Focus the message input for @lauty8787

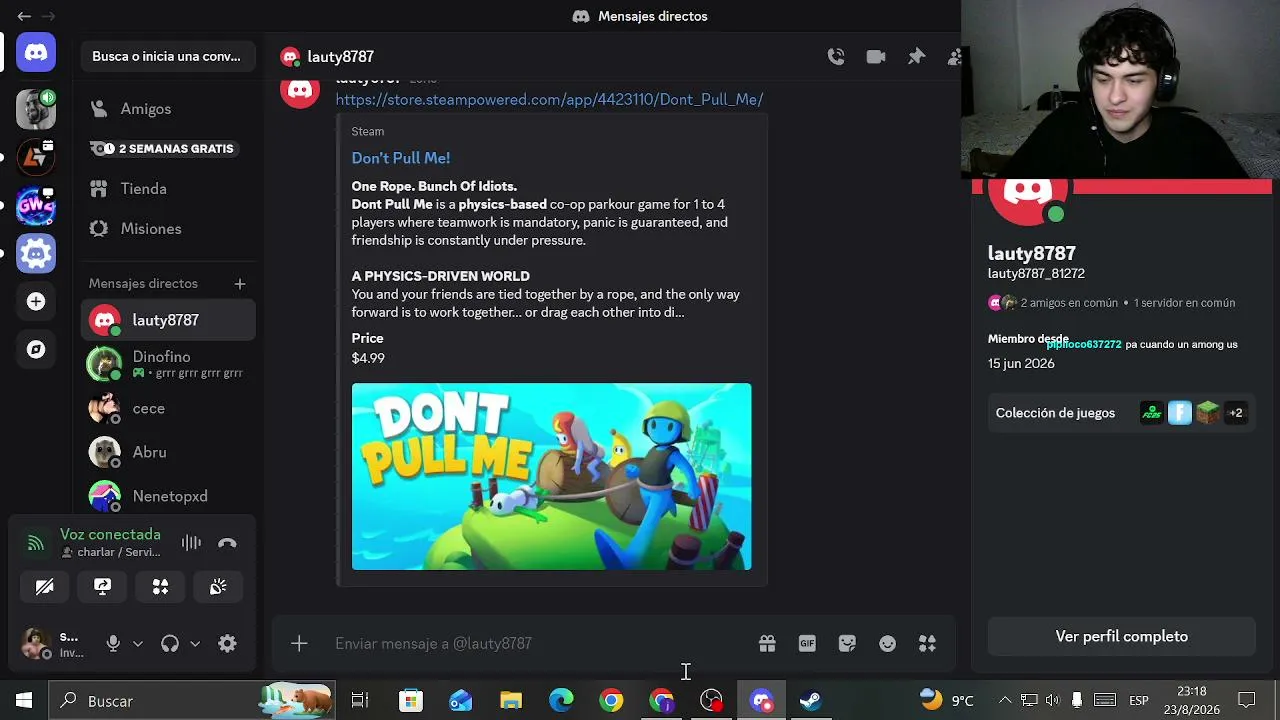pyautogui.click(x=540, y=644)
